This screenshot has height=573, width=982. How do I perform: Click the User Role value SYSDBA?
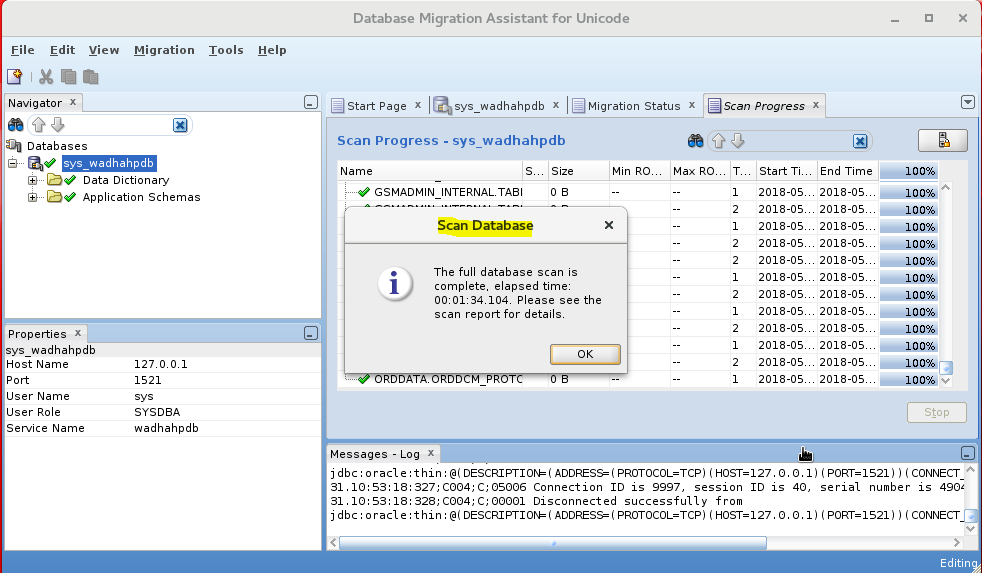pos(157,412)
